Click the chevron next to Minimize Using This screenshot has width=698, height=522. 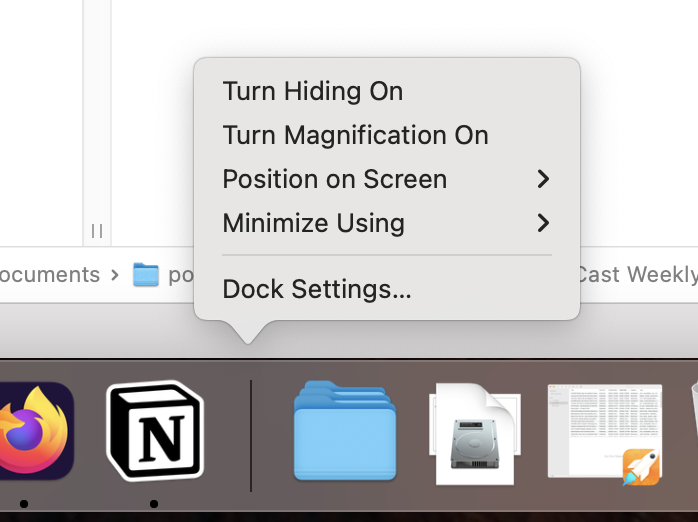543,223
